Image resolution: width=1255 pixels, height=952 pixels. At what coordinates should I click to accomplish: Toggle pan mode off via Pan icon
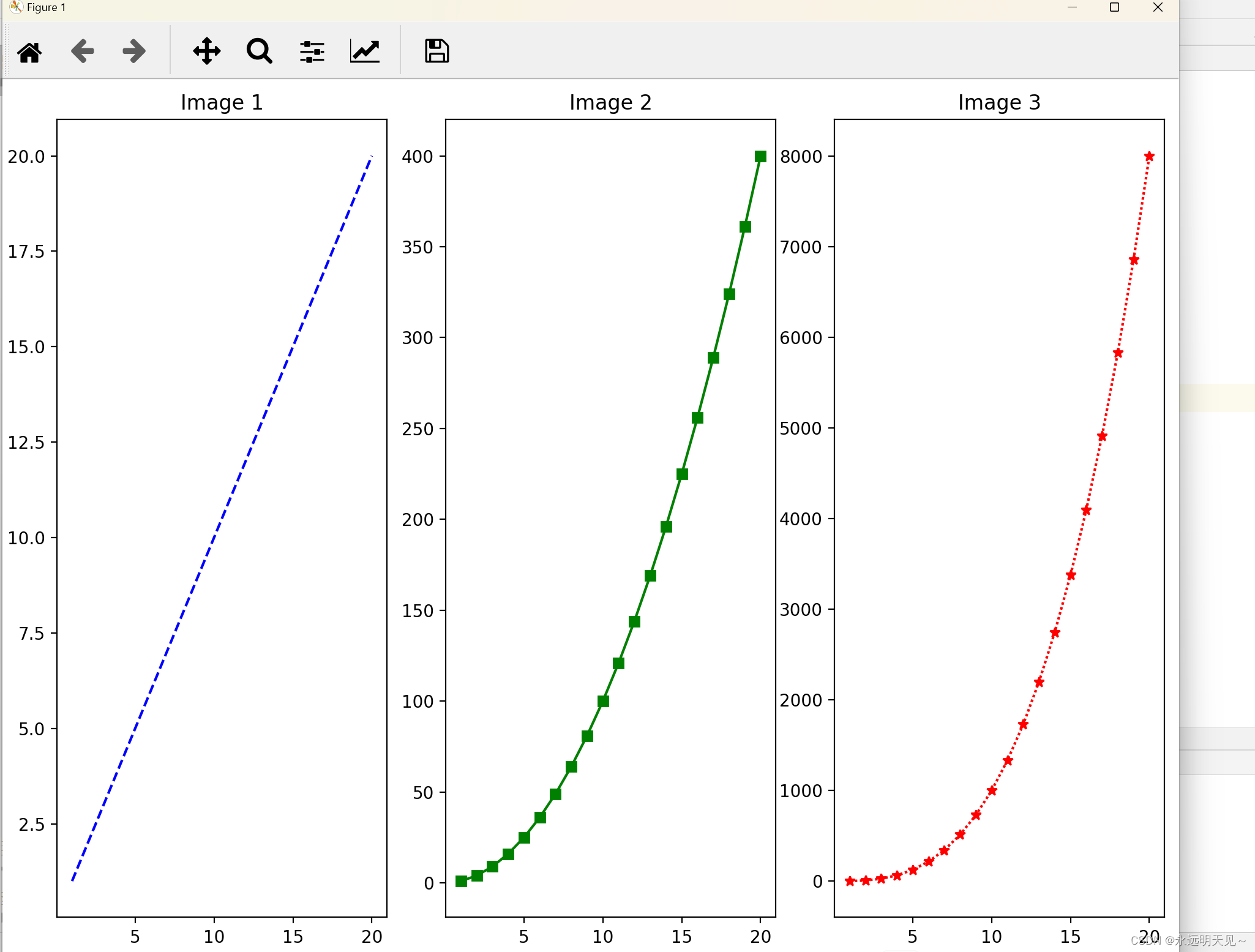[206, 51]
